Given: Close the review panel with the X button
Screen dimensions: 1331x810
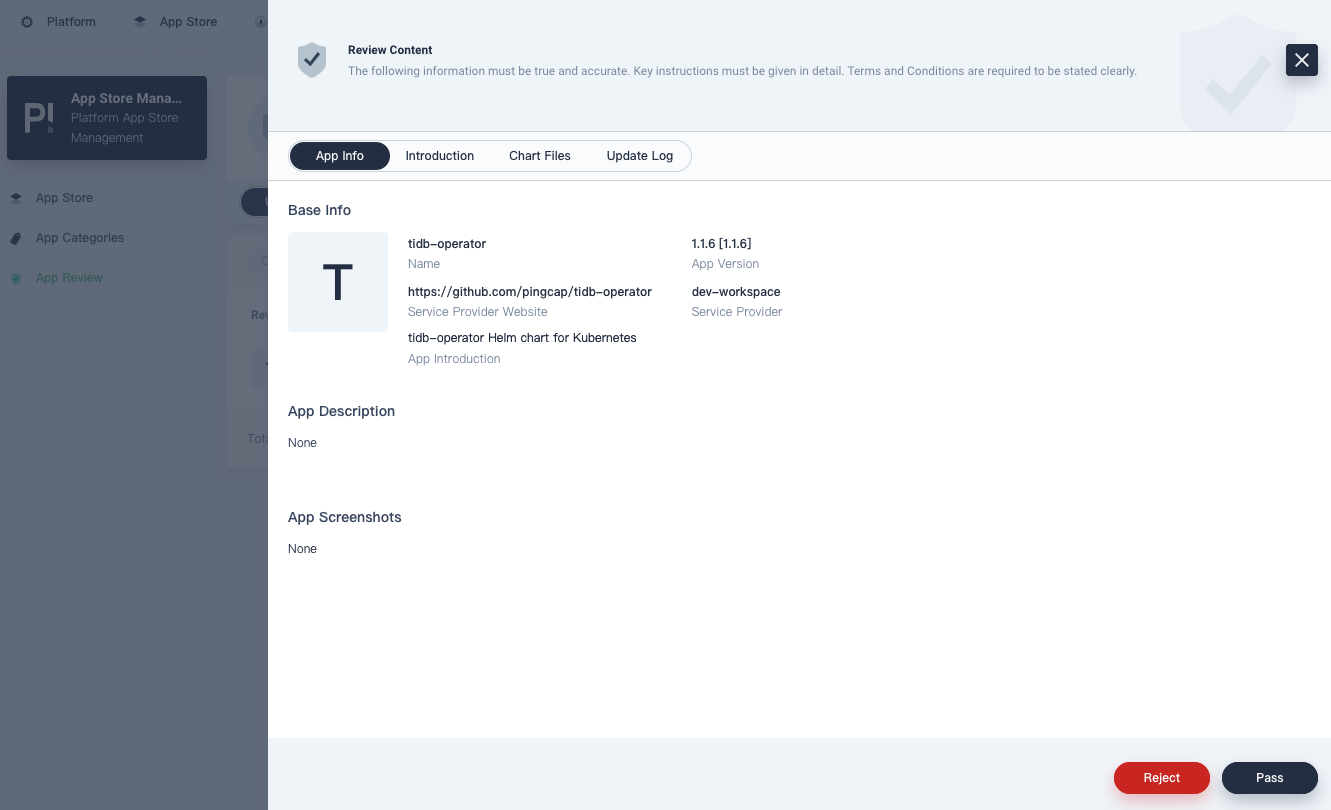Looking at the screenshot, I should [x=1301, y=60].
